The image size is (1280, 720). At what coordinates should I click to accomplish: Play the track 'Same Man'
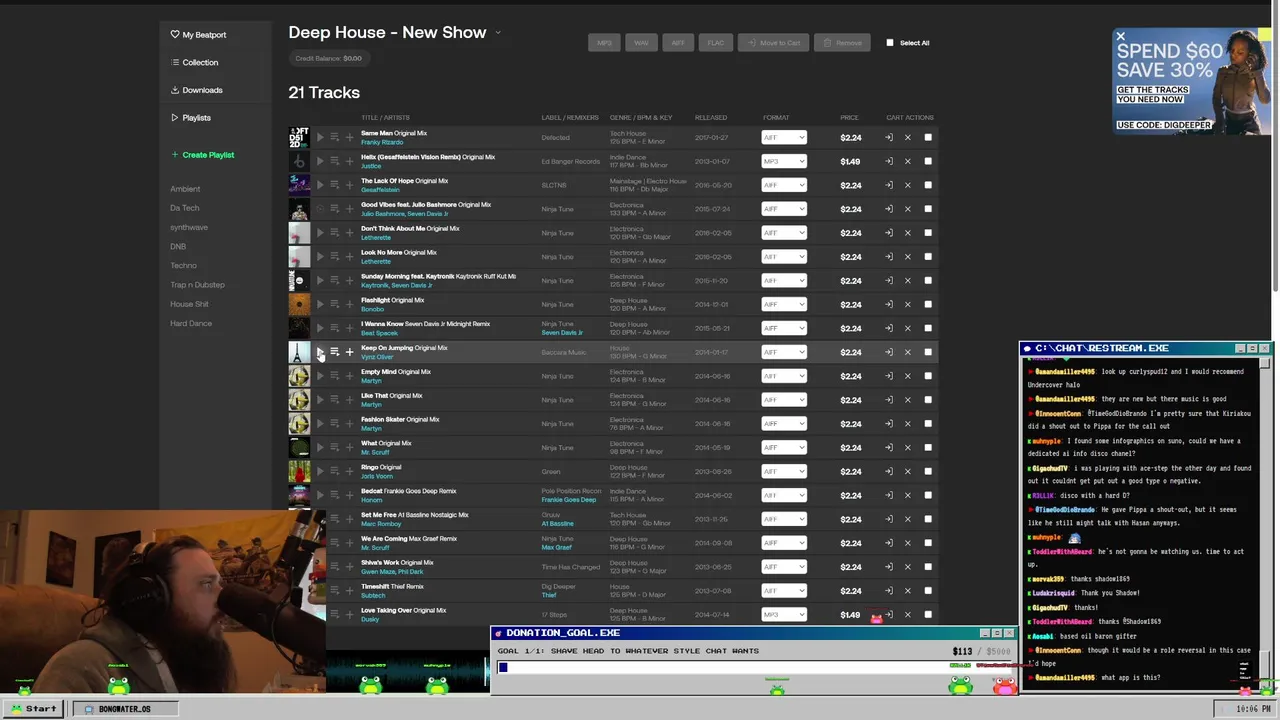(x=320, y=137)
